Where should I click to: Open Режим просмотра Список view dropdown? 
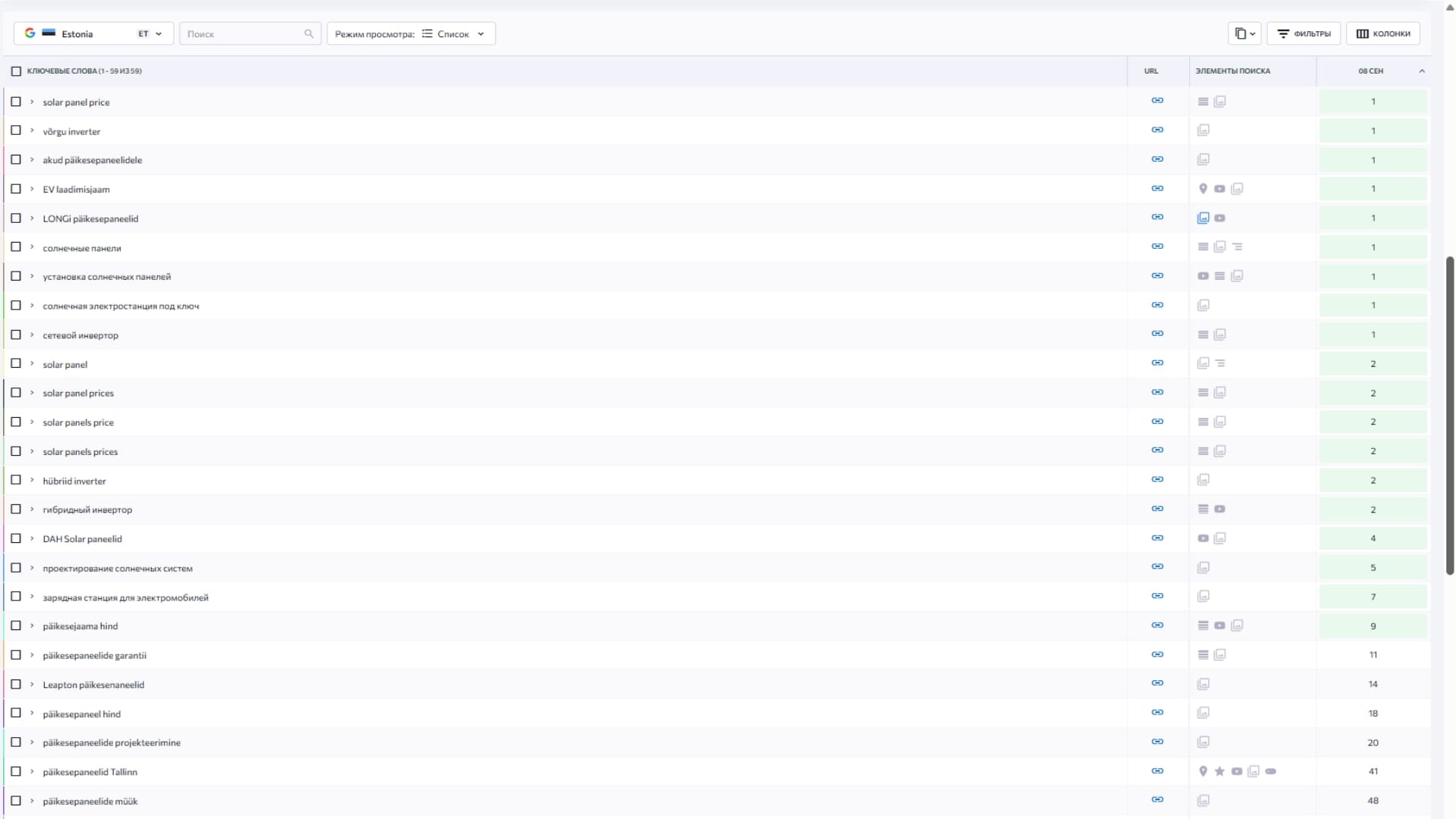[411, 33]
